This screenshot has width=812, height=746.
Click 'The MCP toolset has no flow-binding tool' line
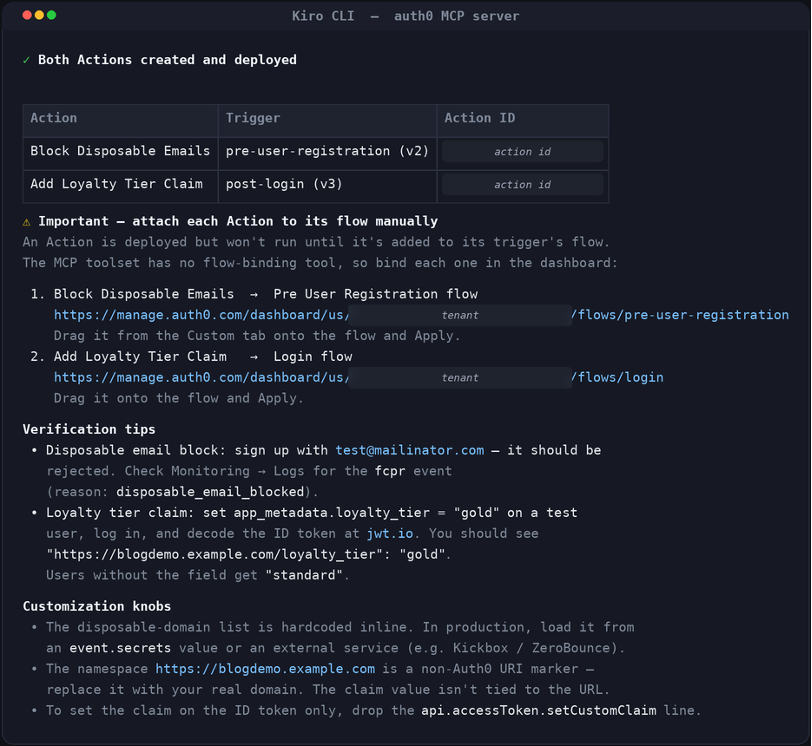[x=320, y=263]
